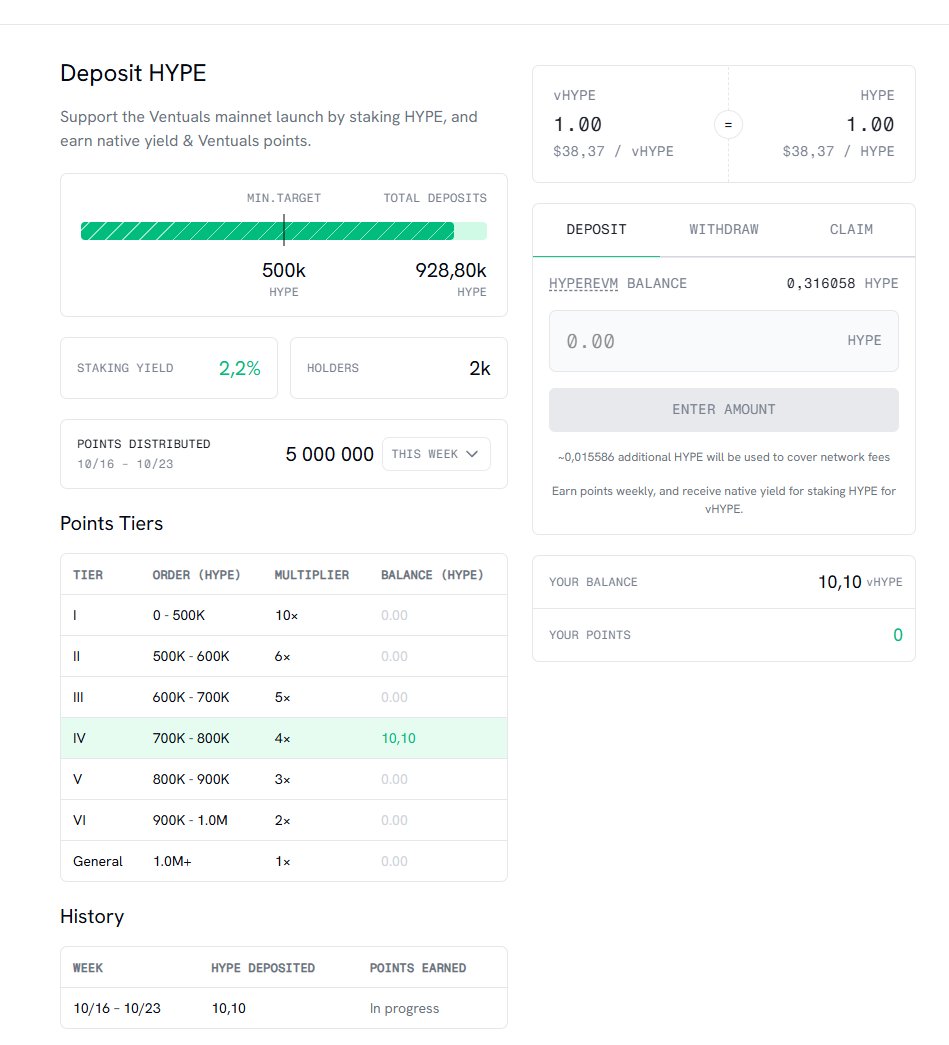The height and width of the screenshot is (1045, 949).
Task: Click the HYPE amount input field
Action: (724, 341)
